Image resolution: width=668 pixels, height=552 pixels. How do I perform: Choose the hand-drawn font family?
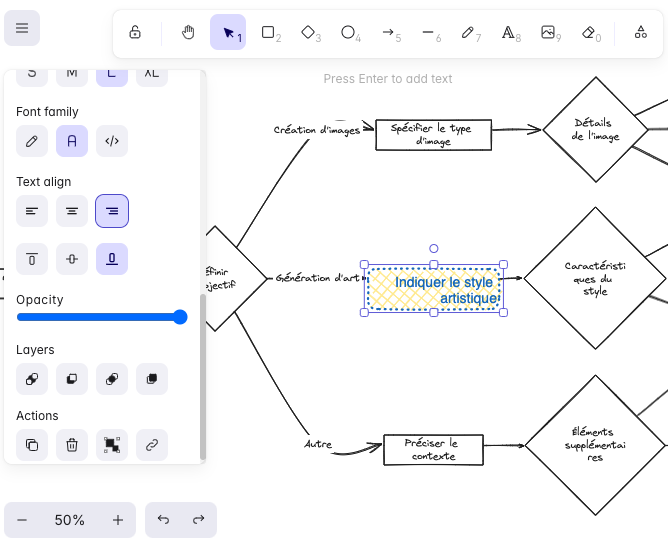[x=32, y=142]
